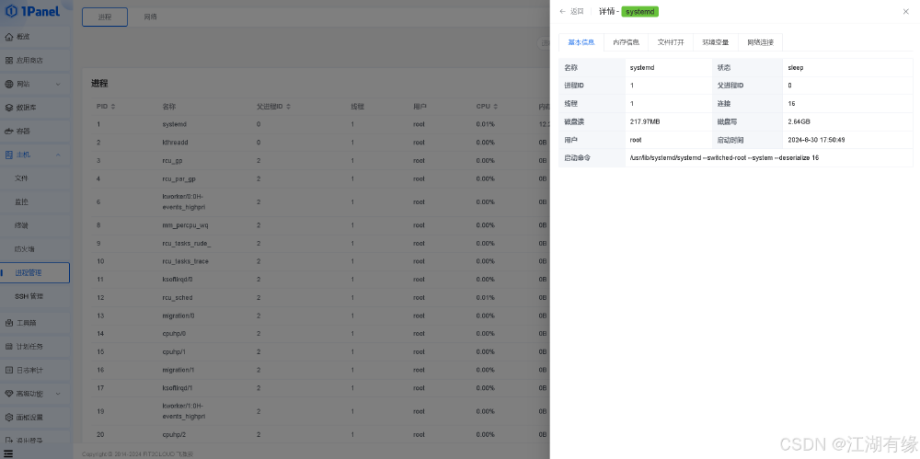The height and width of the screenshot is (459, 920).
Task: Click the back arrow in details drawer
Action: tap(563, 12)
